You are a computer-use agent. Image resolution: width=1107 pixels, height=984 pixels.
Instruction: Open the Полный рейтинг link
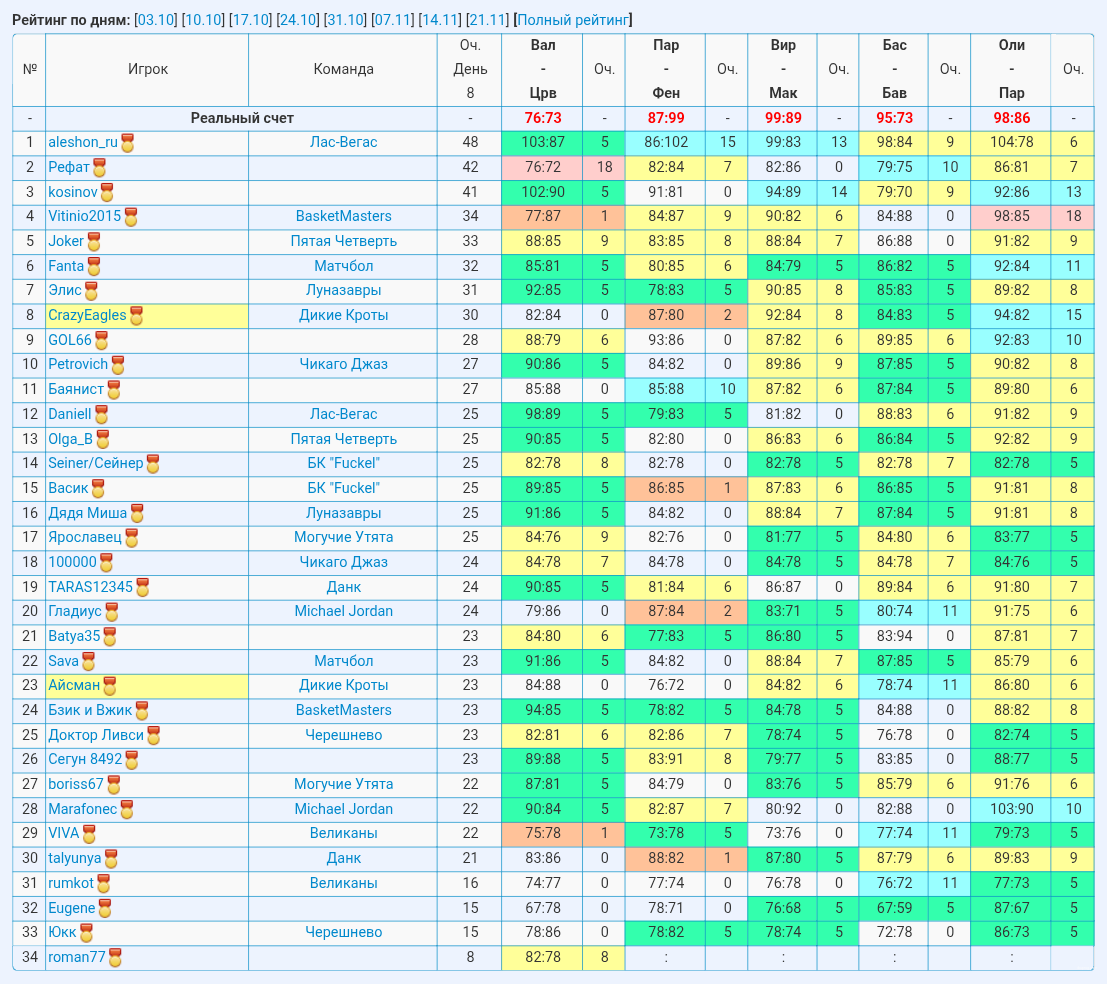[573, 20]
